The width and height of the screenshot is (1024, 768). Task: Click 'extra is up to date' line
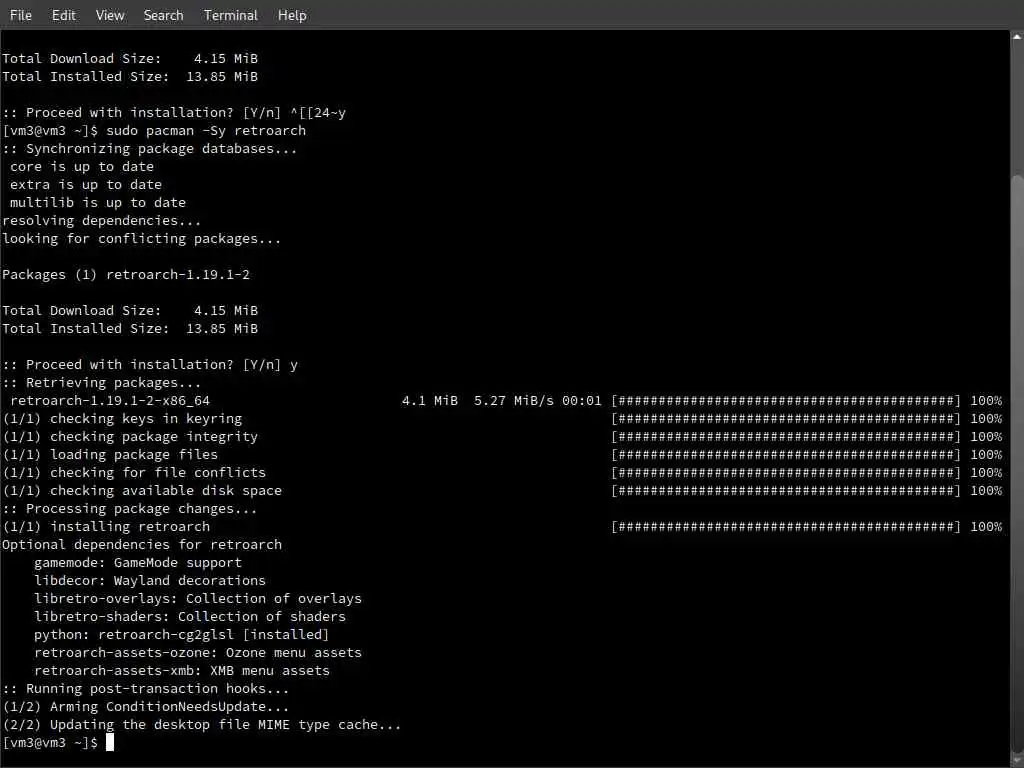click(x=86, y=185)
